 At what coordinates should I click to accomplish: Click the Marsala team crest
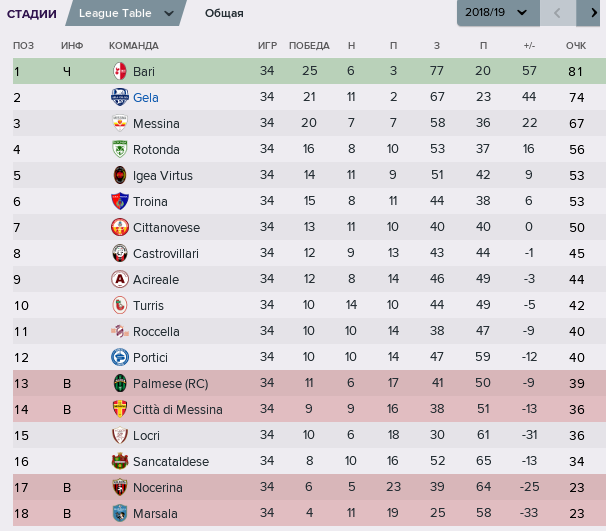click(120, 514)
